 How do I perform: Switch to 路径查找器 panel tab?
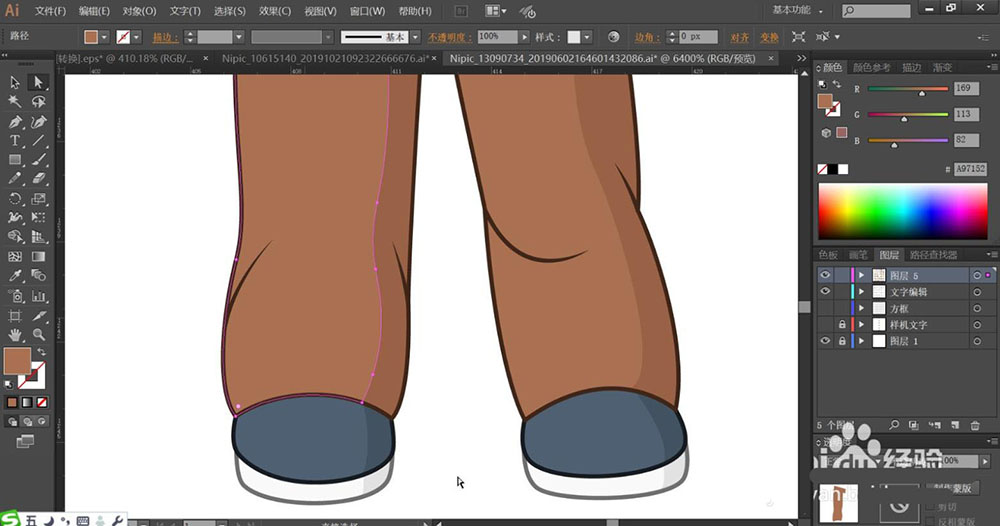(x=933, y=255)
